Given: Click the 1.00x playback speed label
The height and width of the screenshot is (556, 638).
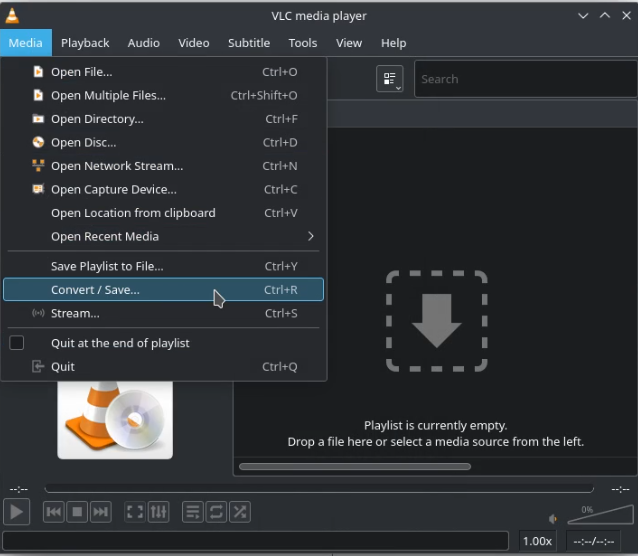Looking at the screenshot, I should click(537, 541).
